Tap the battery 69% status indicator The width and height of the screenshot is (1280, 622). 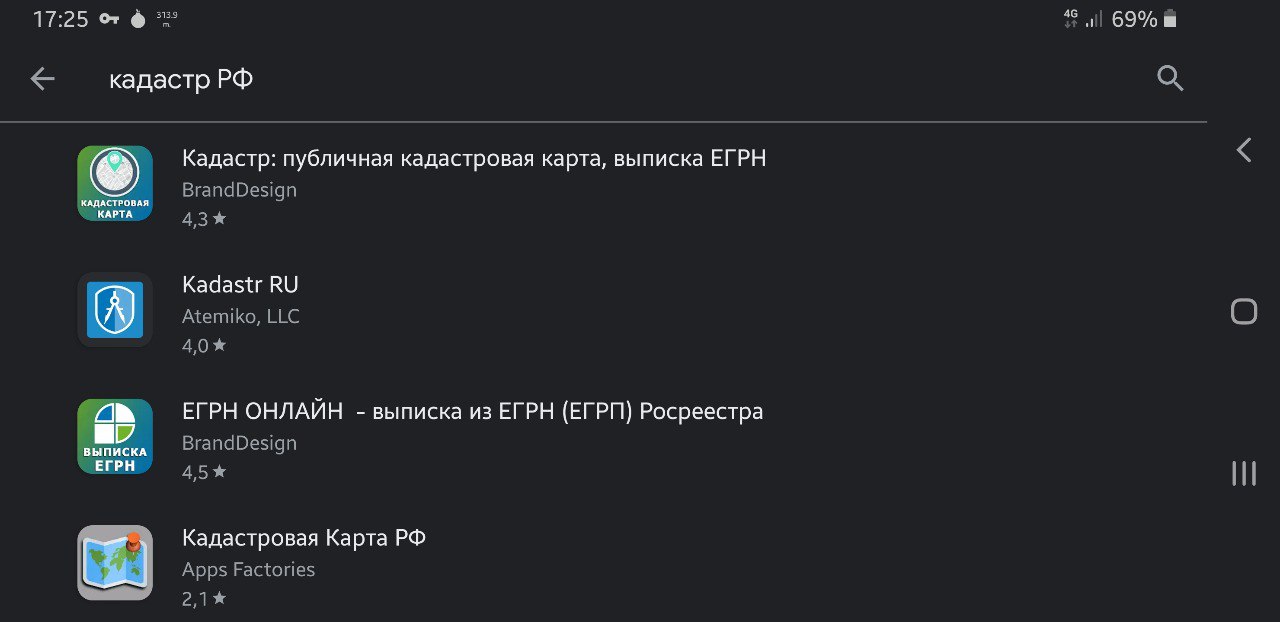[1144, 19]
